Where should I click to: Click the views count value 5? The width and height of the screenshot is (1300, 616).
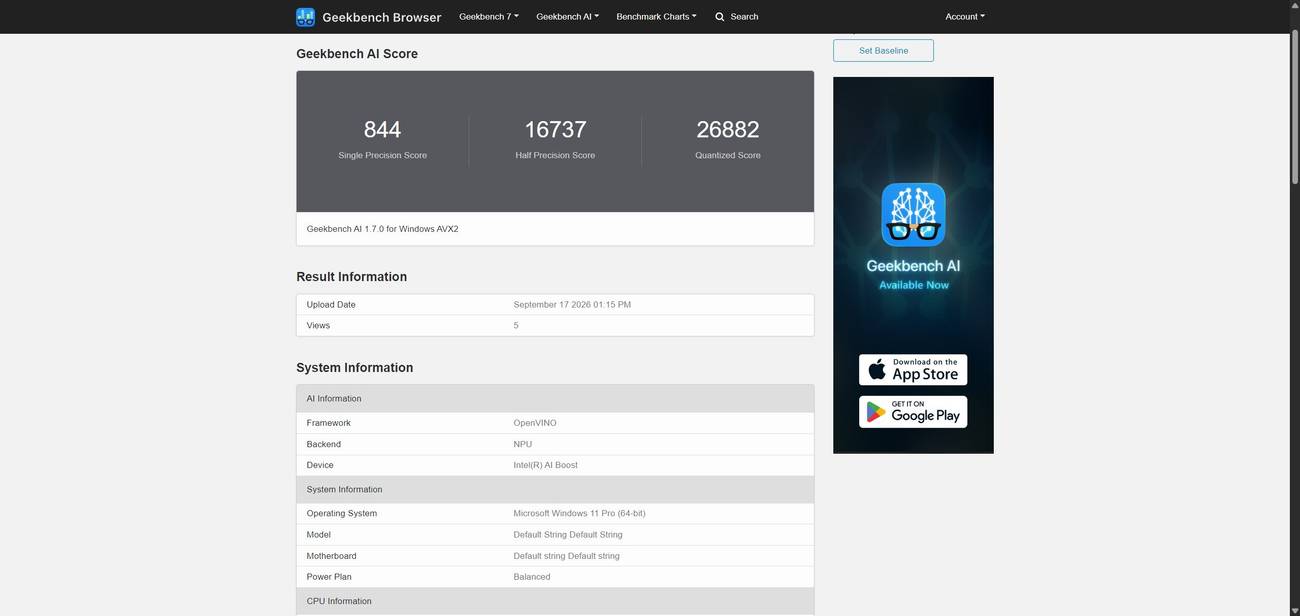(516, 326)
